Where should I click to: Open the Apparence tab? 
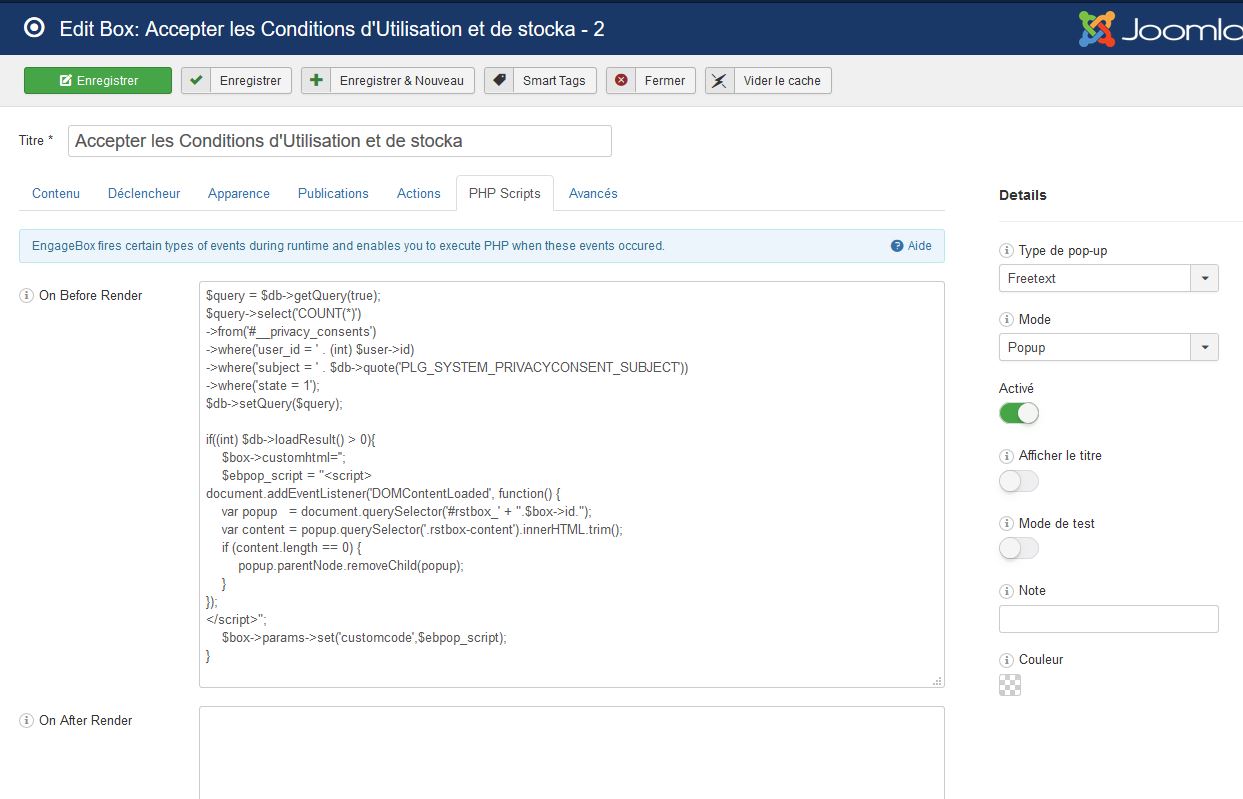click(x=239, y=193)
